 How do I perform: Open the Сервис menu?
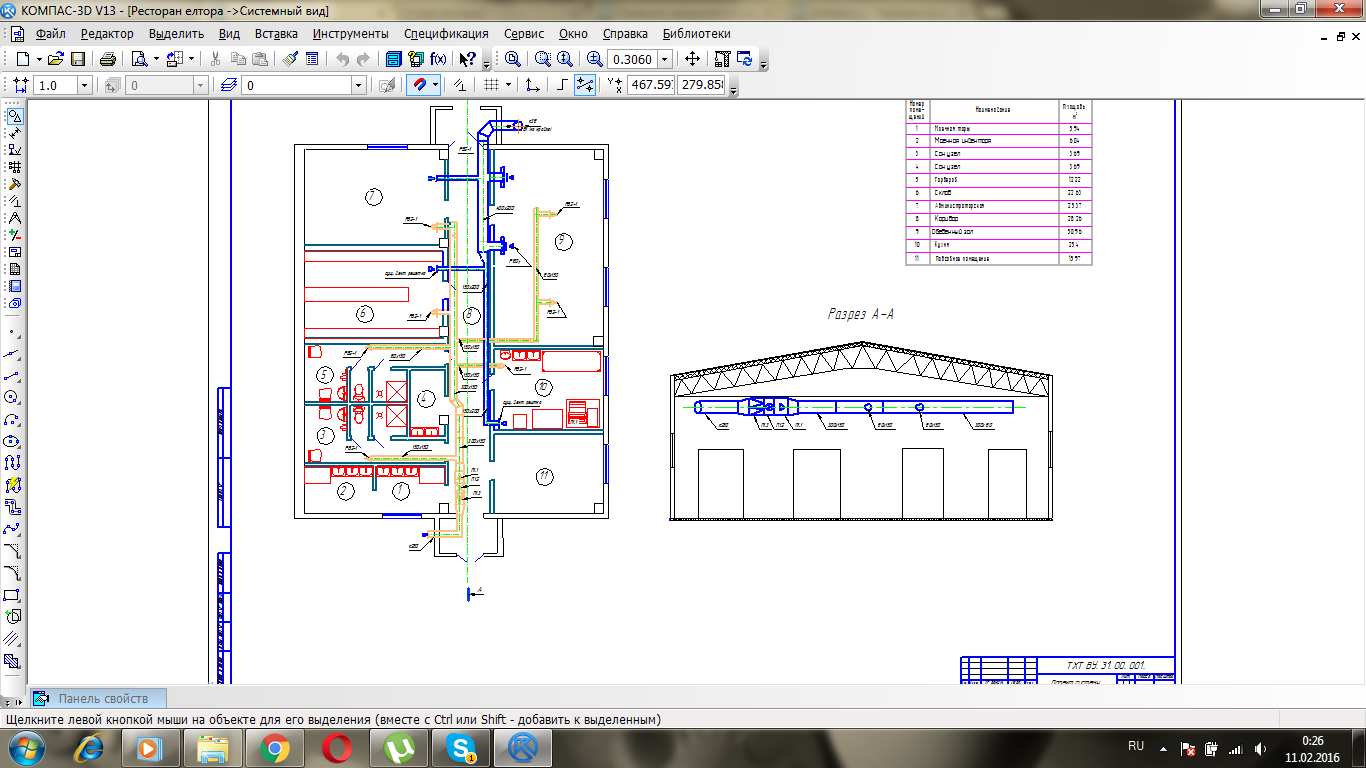click(x=524, y=34)
